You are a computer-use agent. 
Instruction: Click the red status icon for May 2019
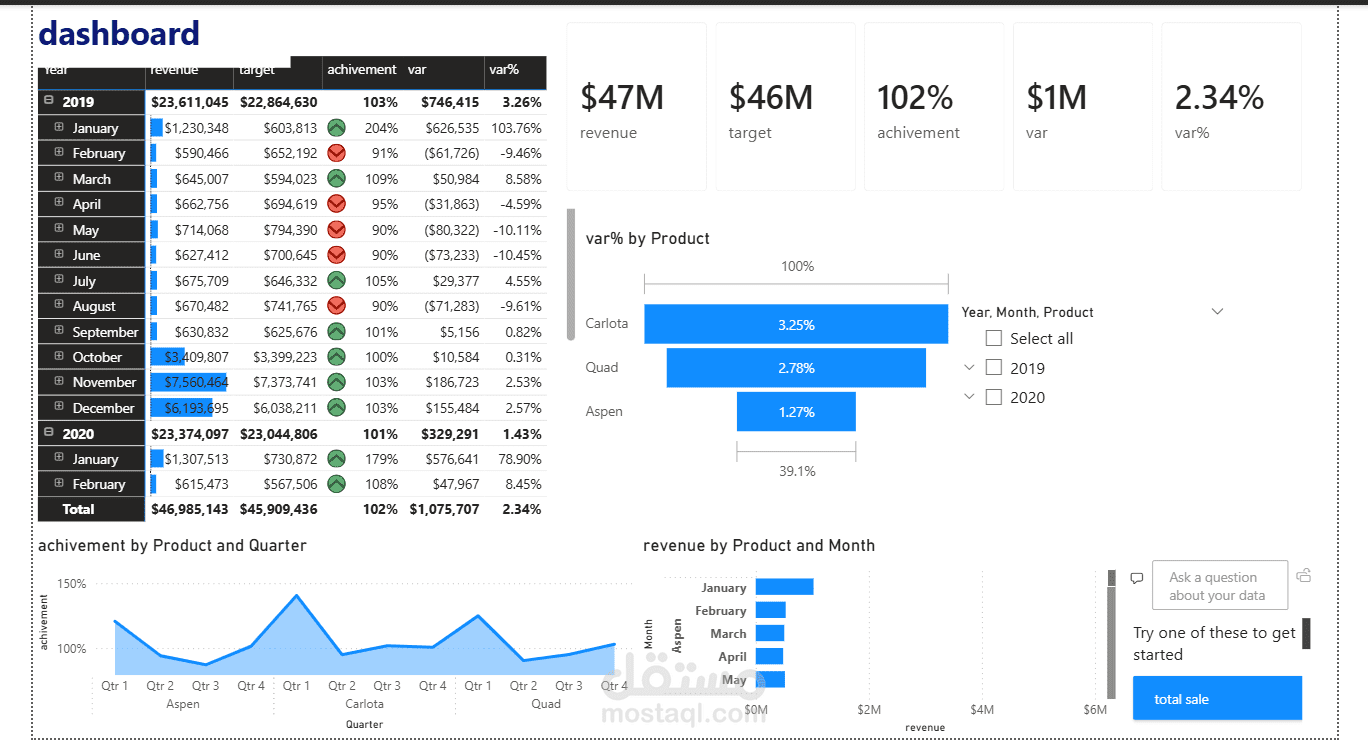(336, 229)
